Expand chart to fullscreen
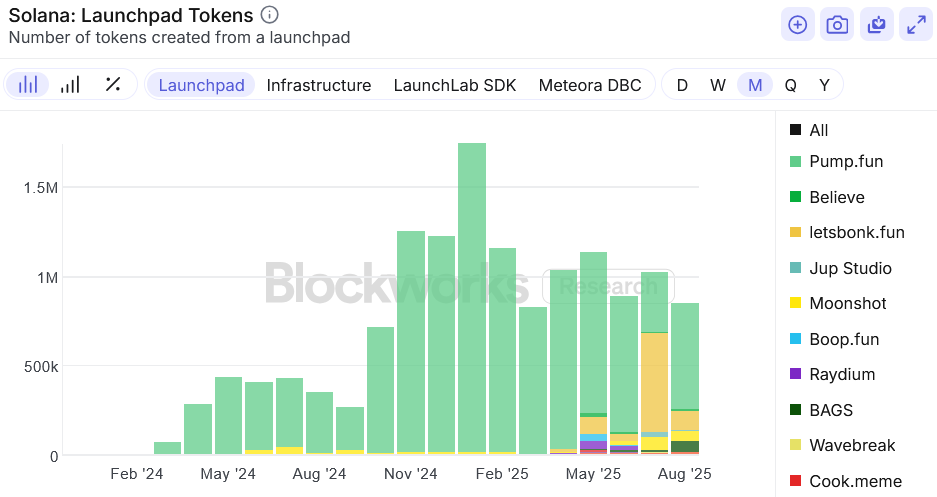This screenshot has height=497, width=937. click(916, 24)
